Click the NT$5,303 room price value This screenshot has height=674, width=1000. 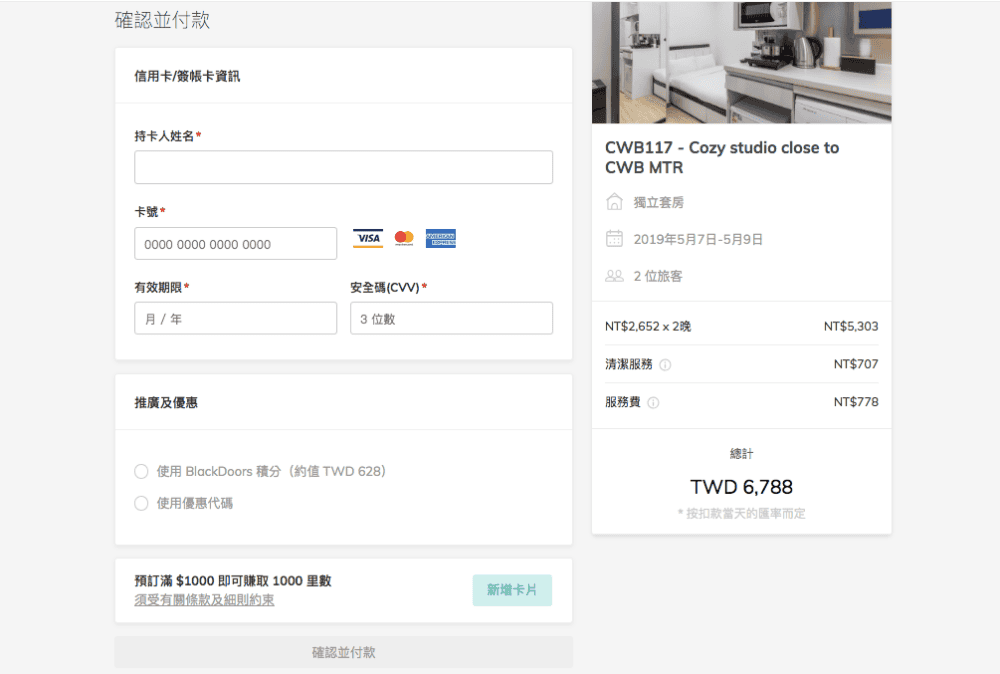click(851, 326)
